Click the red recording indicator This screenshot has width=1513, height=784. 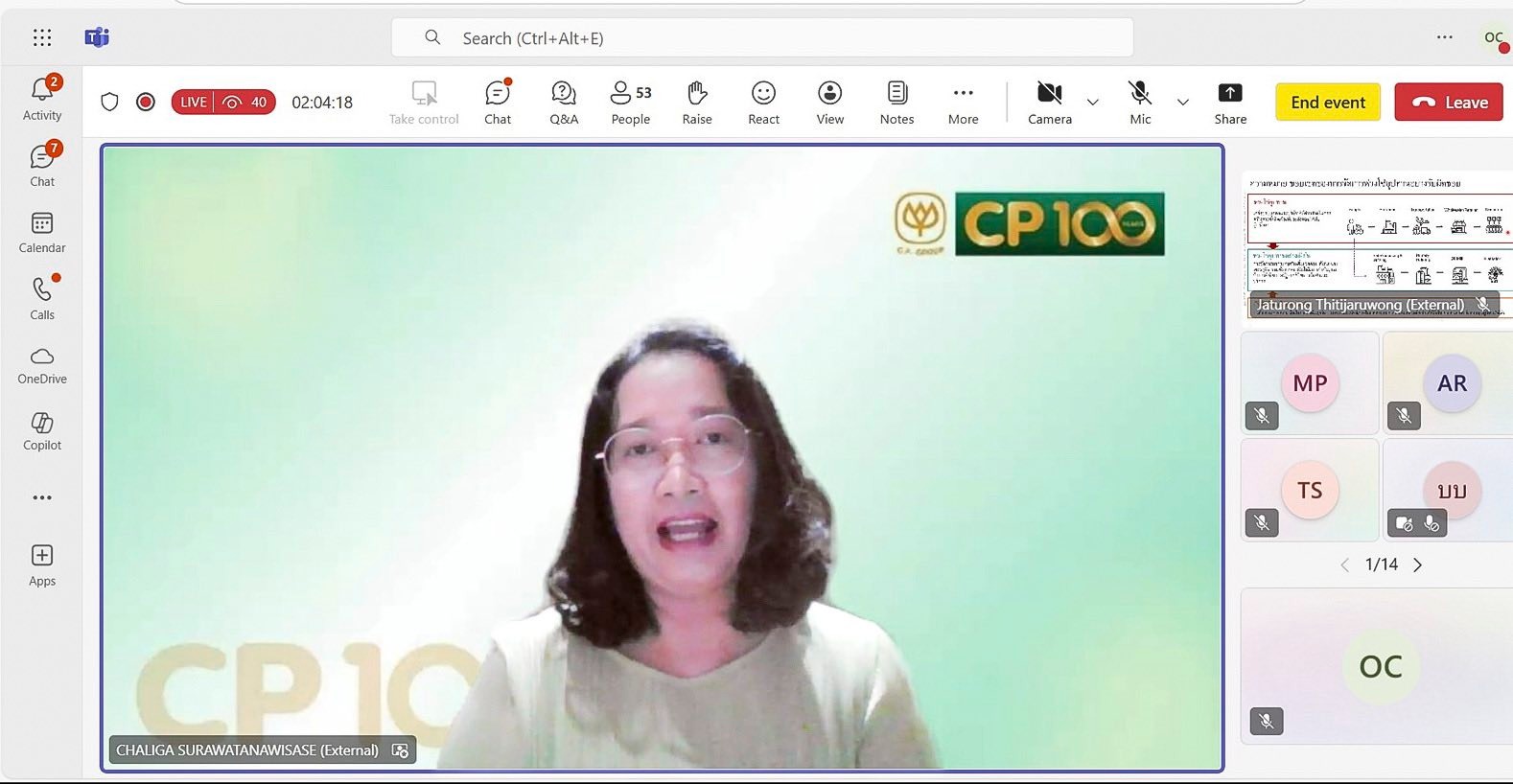coord(146,102)
